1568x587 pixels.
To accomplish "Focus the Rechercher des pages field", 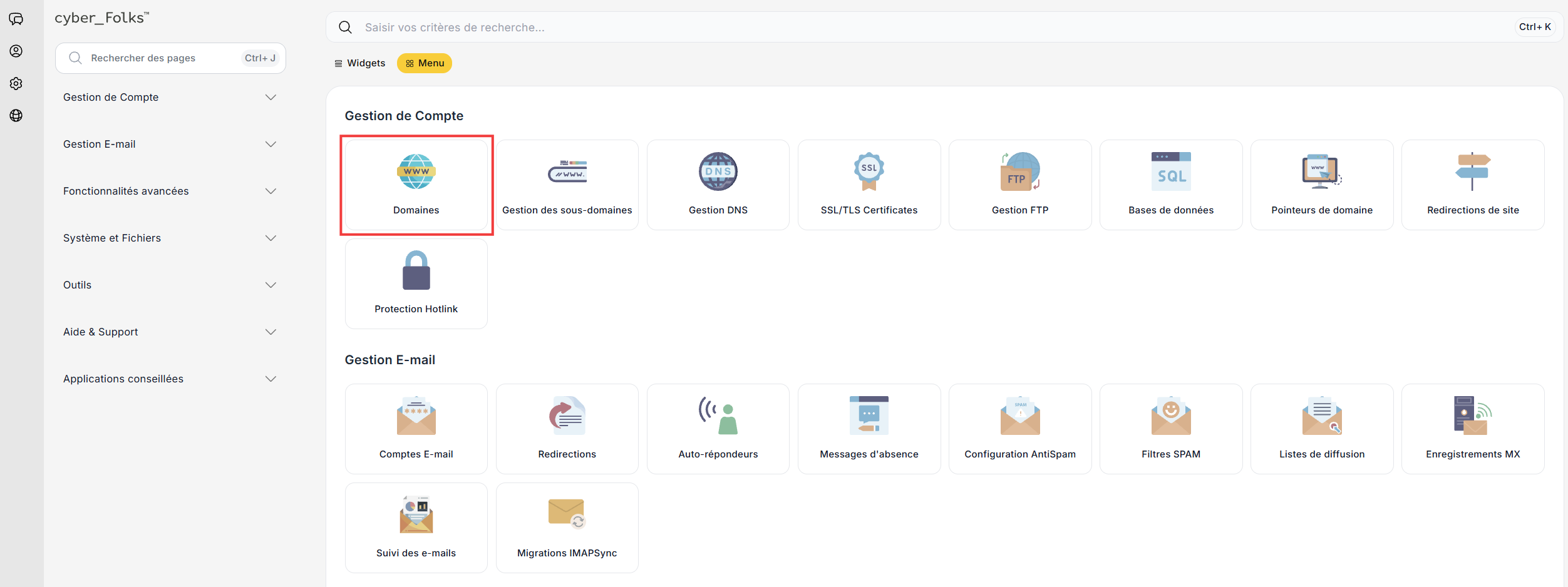I will [x=170, y=58].
